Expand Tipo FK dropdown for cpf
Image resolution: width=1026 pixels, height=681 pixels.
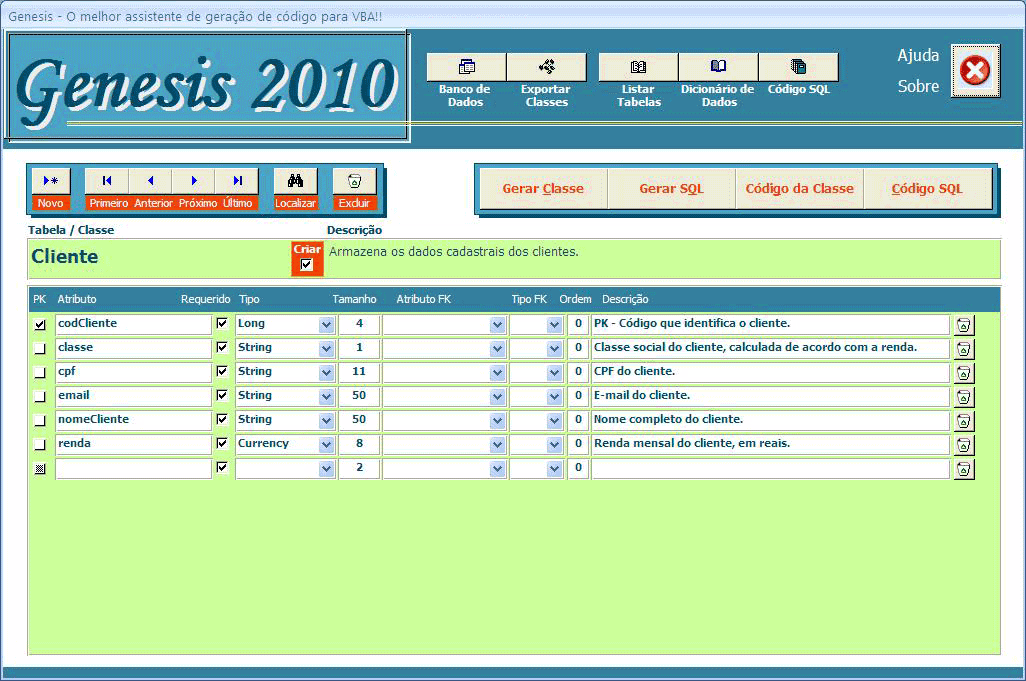554,373
